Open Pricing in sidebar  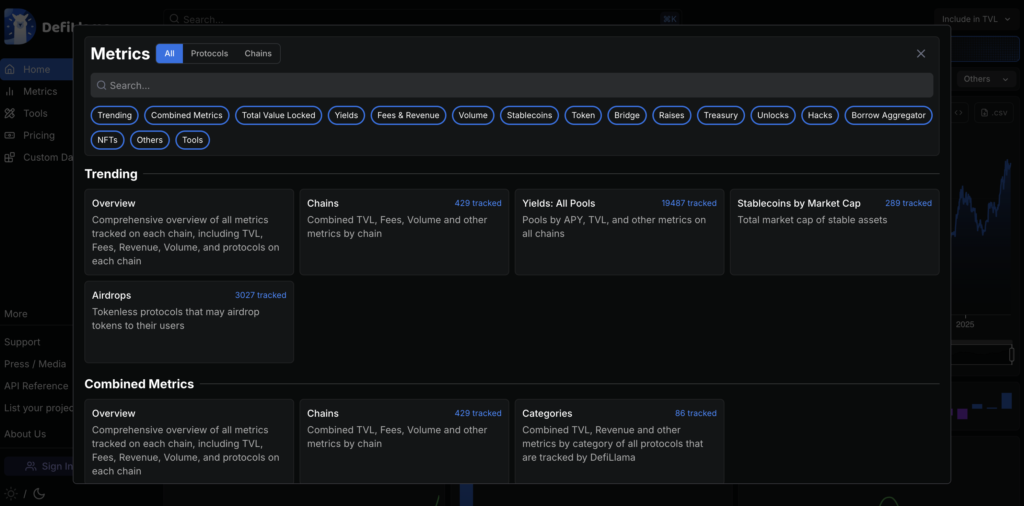pos(39,135)
